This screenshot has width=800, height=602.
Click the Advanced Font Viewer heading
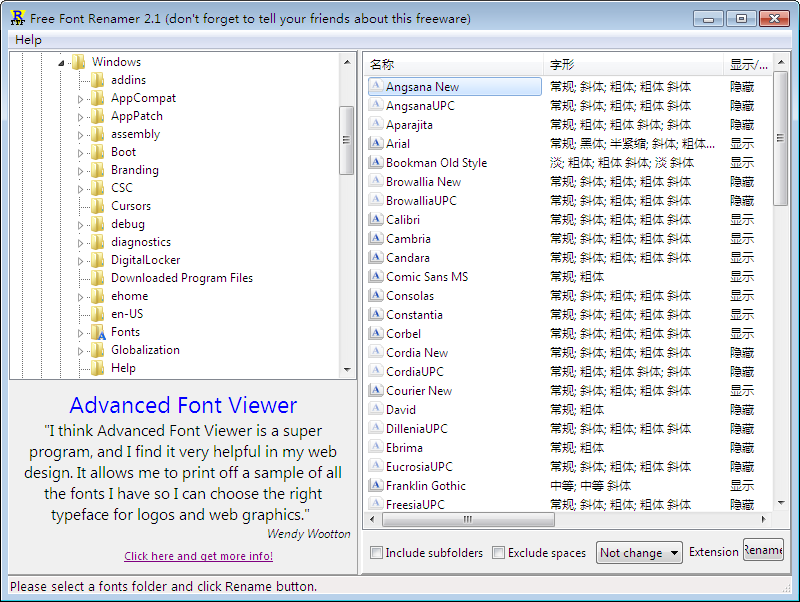tap(183, 406)
